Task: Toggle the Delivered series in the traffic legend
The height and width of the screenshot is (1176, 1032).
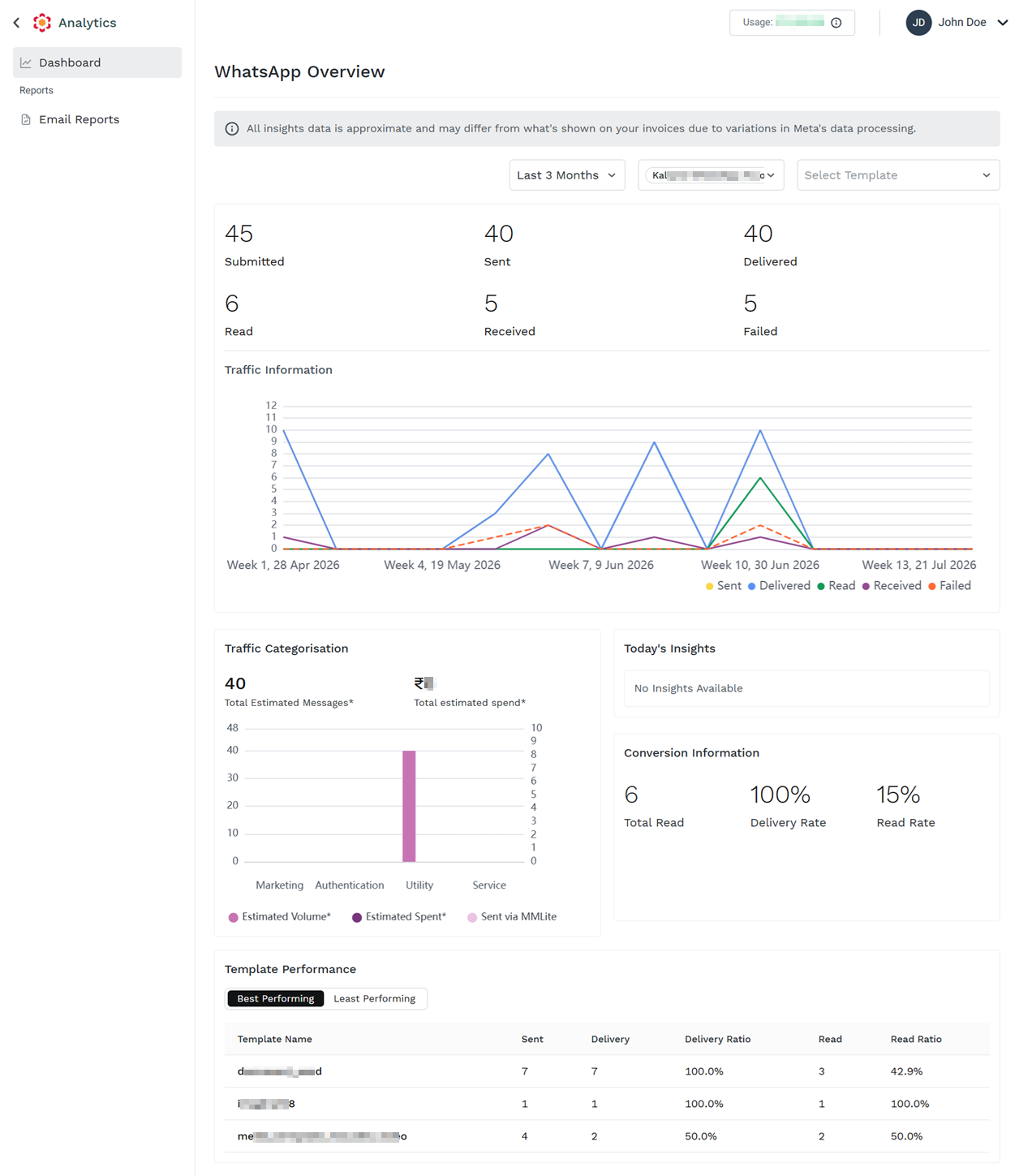Action: point(779,586)
